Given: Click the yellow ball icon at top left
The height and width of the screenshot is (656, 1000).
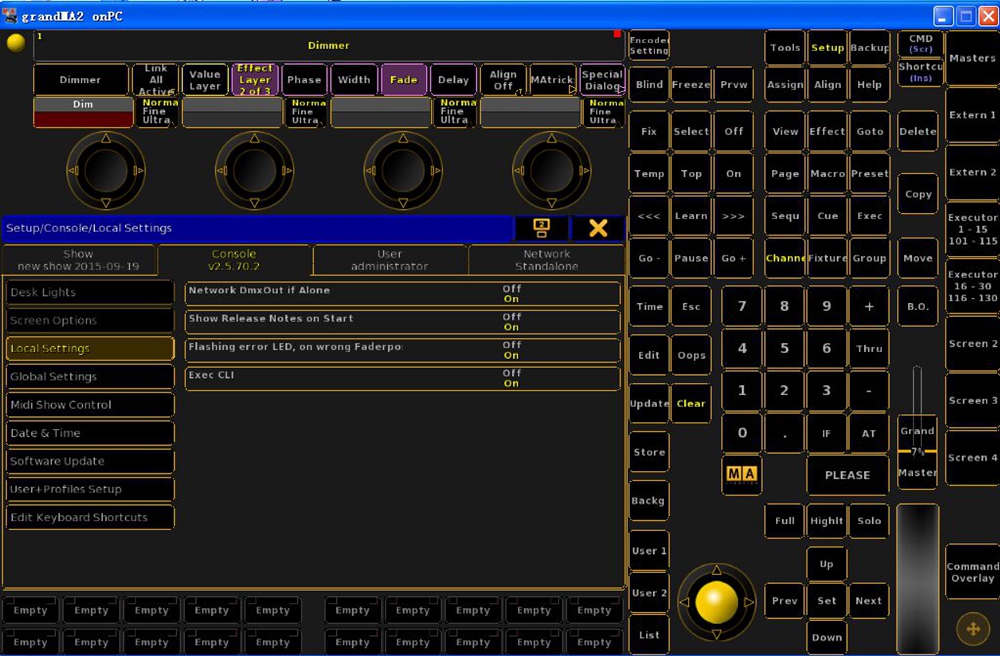Looking at the screenshot, I should 15,42.
